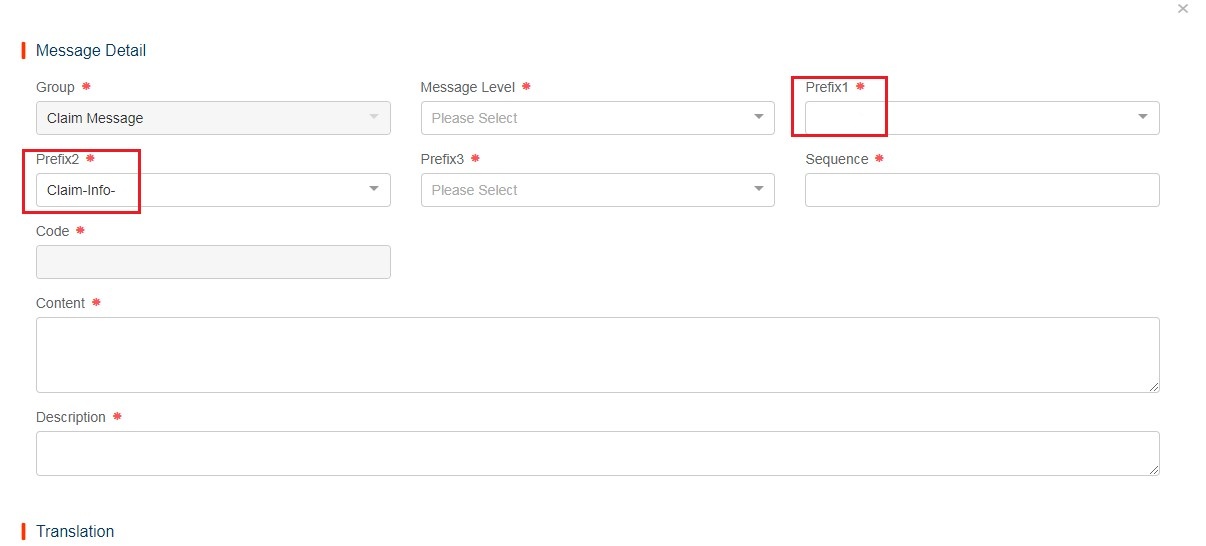Click the Prefix1 field label

[826, 87]
